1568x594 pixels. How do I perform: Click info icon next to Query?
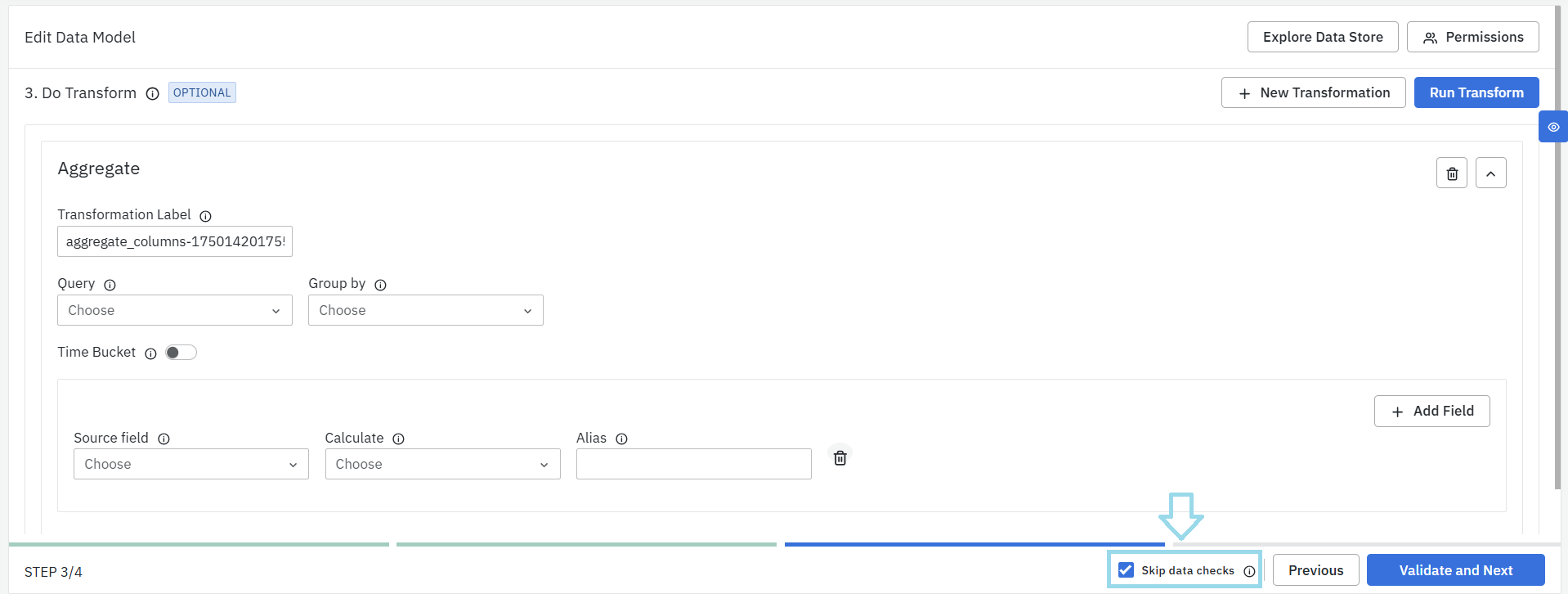tap(110, 285)
